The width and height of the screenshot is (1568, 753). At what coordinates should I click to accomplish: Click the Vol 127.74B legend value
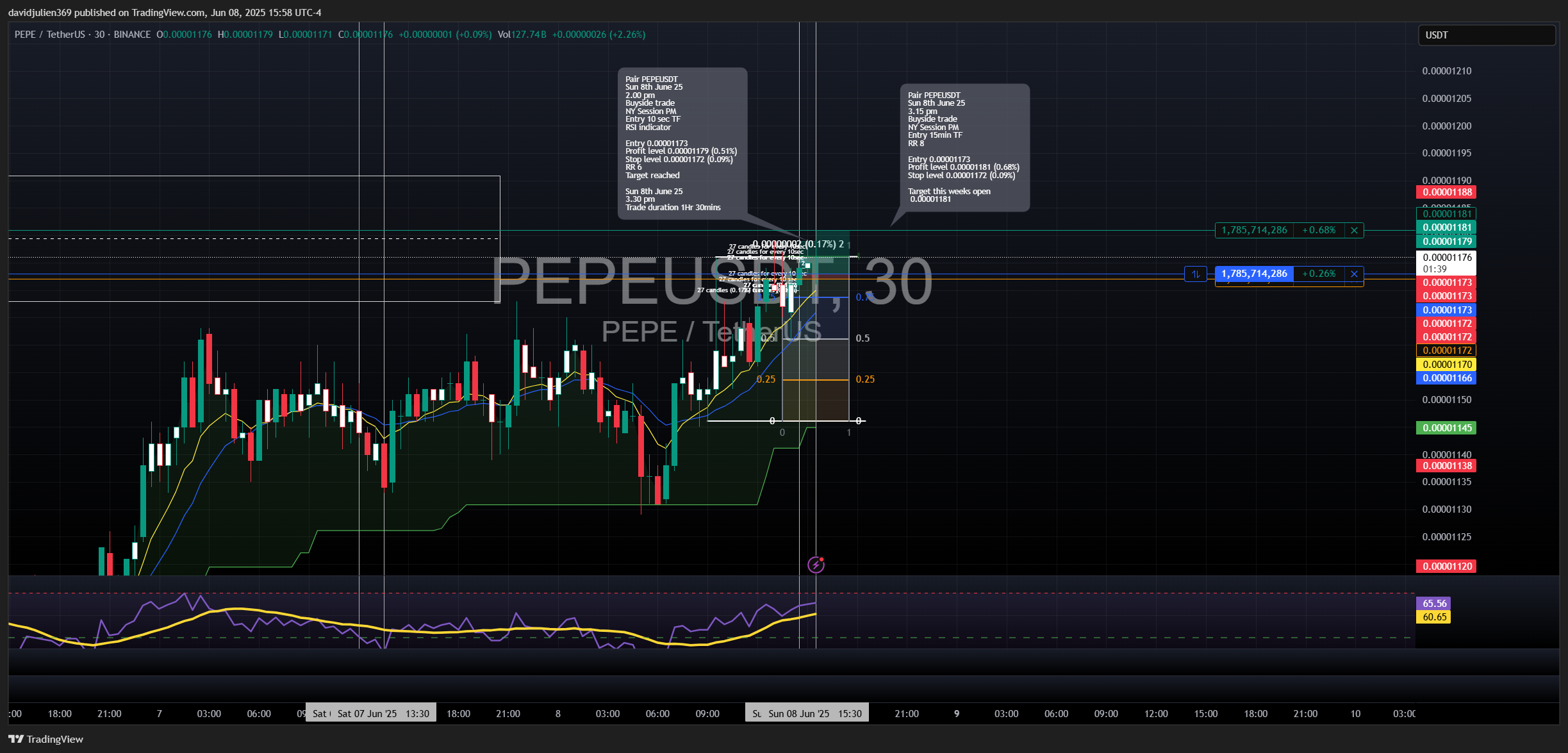522,35
